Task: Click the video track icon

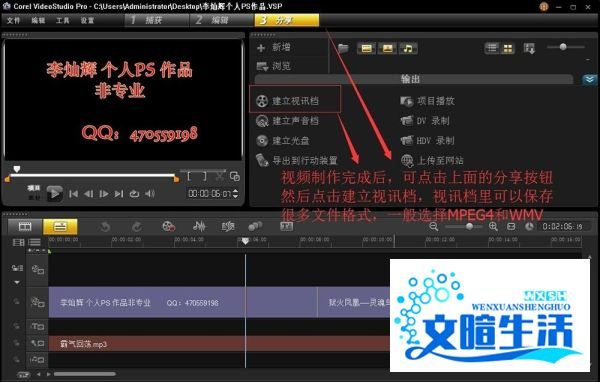Action: pyautogui.click(x=38, y=270)
